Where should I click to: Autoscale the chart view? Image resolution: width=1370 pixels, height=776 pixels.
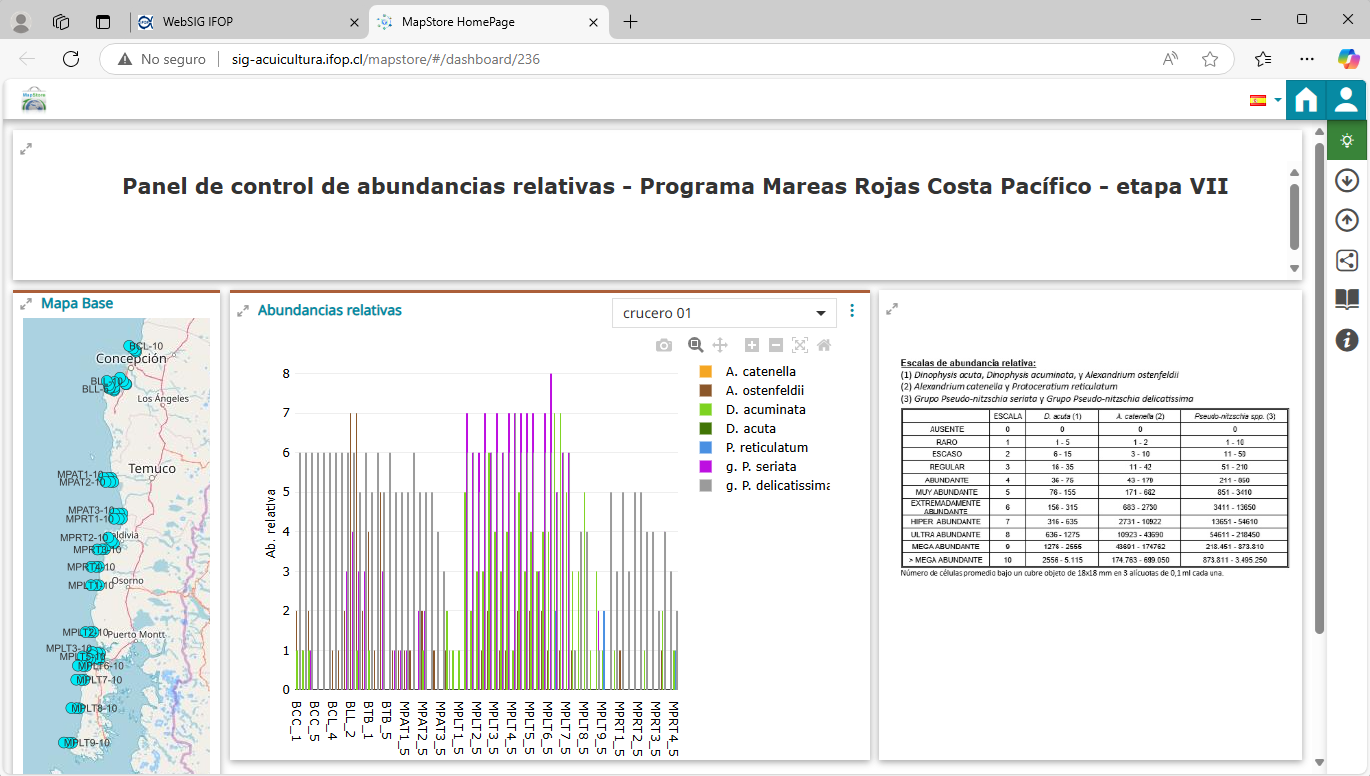pyautogui.click(x=799, y=345)
